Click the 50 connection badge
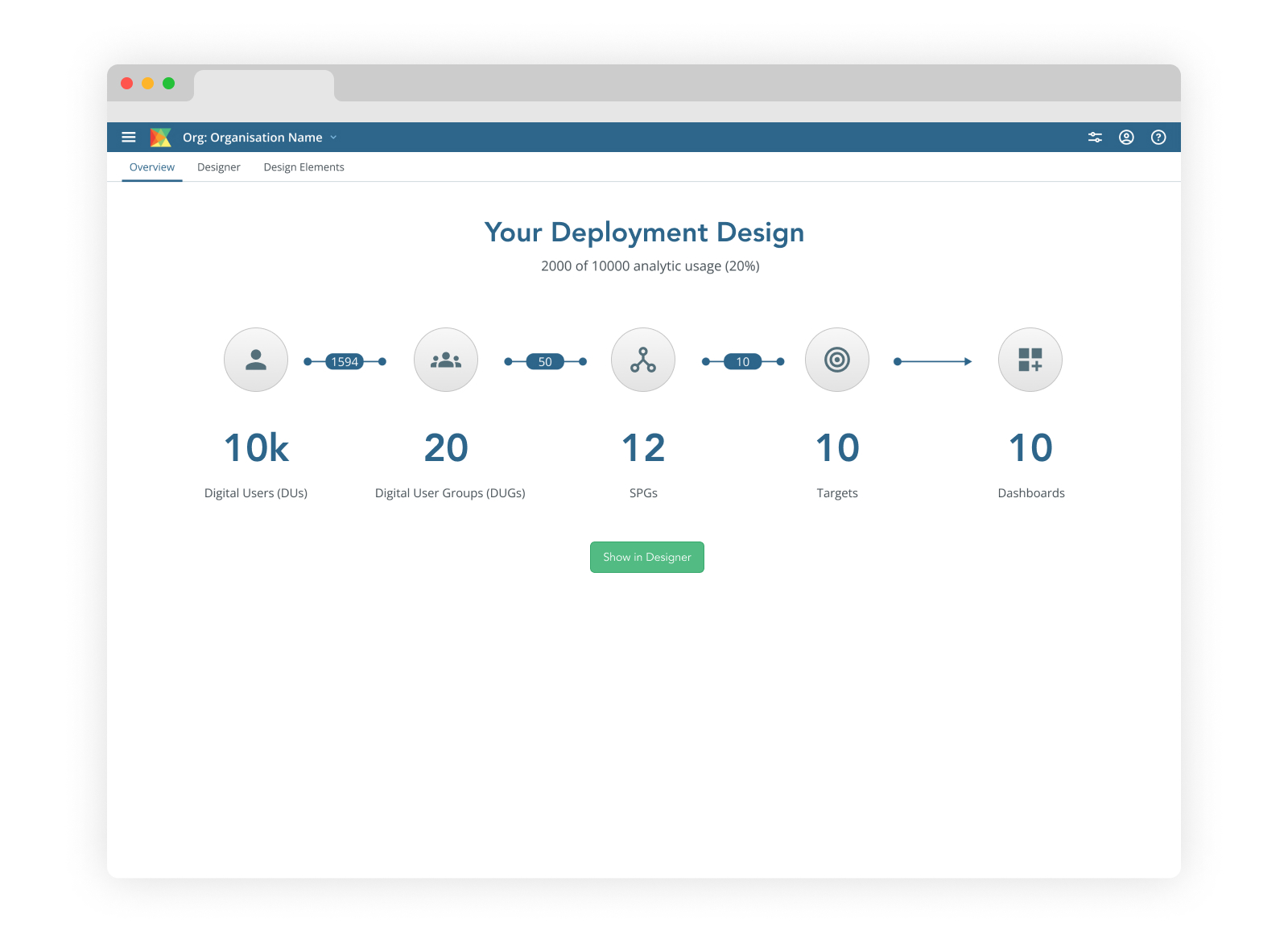 (x=545, y=362)
